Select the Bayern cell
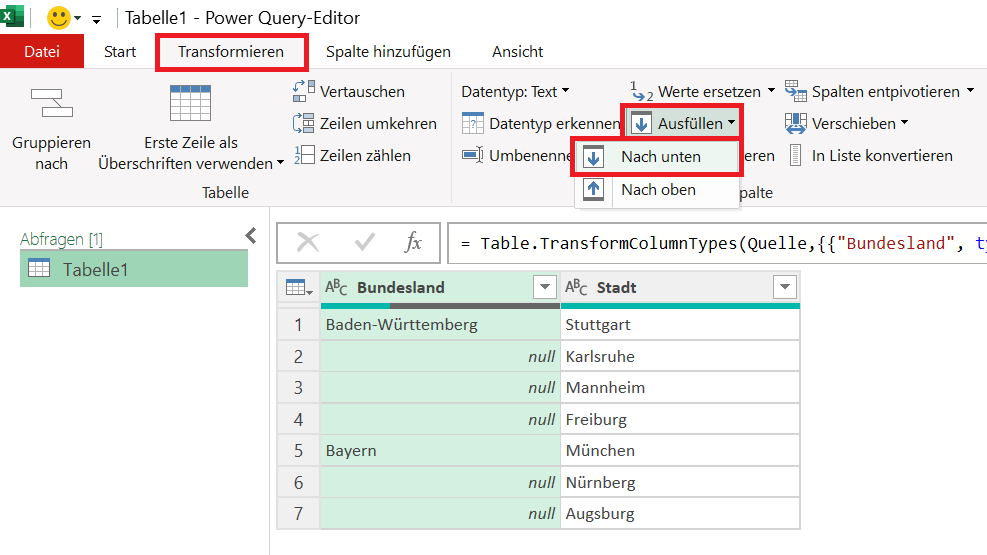This screenshot has height=555, width=987. click(440, 451)
